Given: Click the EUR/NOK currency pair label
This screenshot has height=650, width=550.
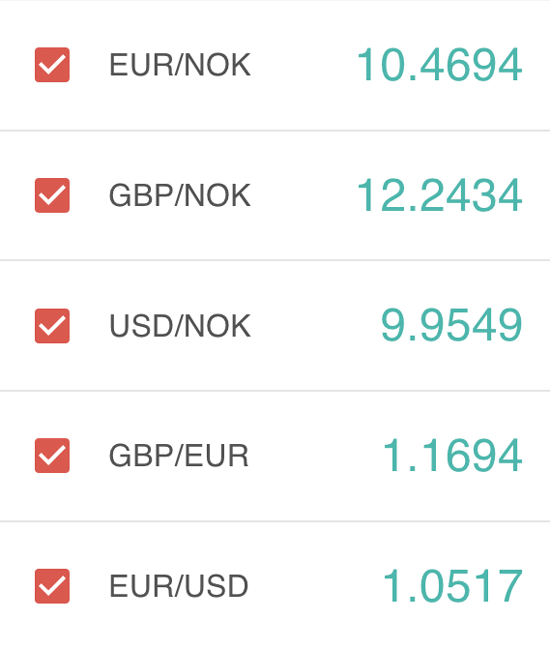Looking at the screenshot, I should point(180,65).
